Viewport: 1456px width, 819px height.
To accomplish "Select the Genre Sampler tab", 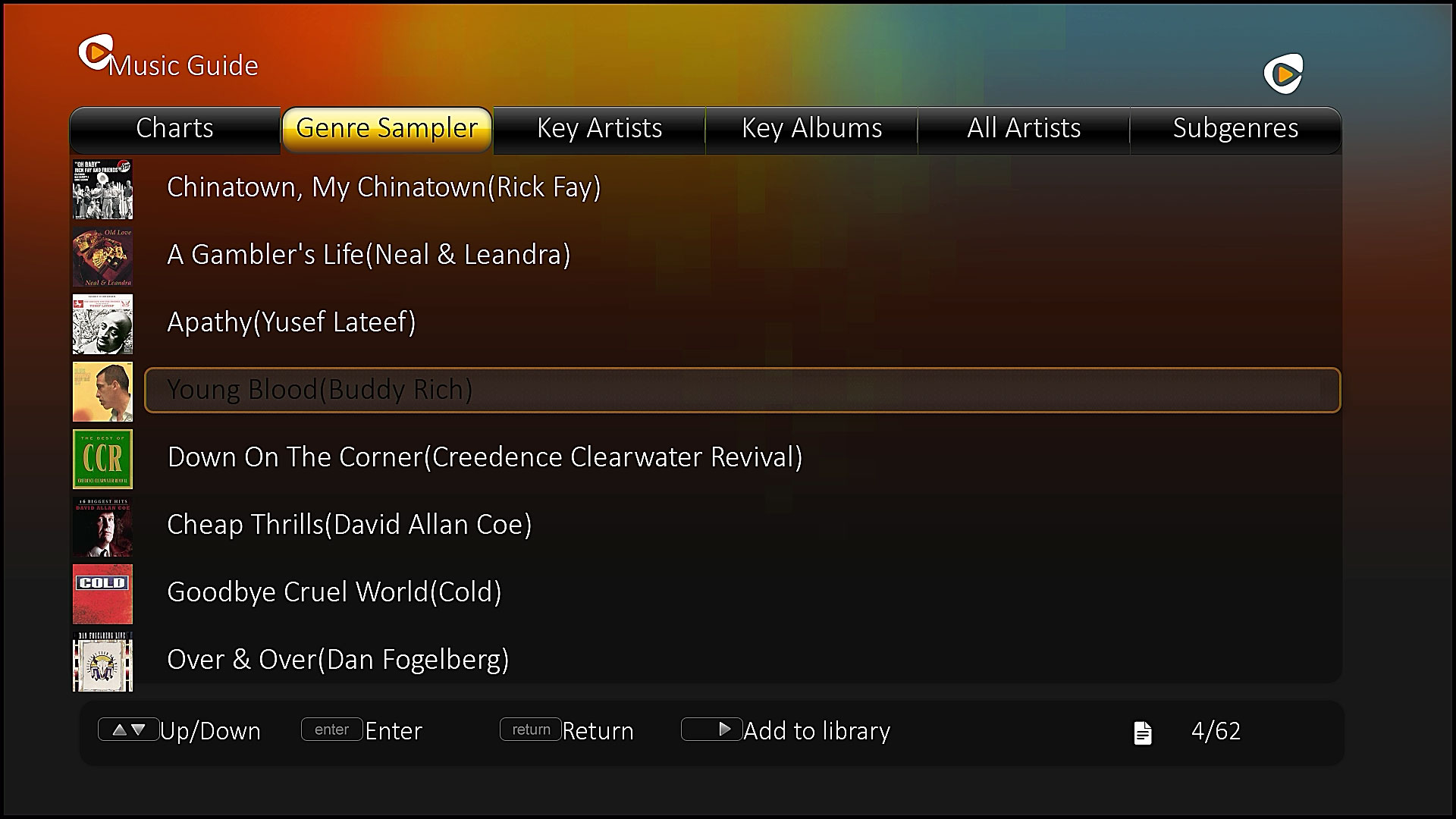I will (387, 129).
